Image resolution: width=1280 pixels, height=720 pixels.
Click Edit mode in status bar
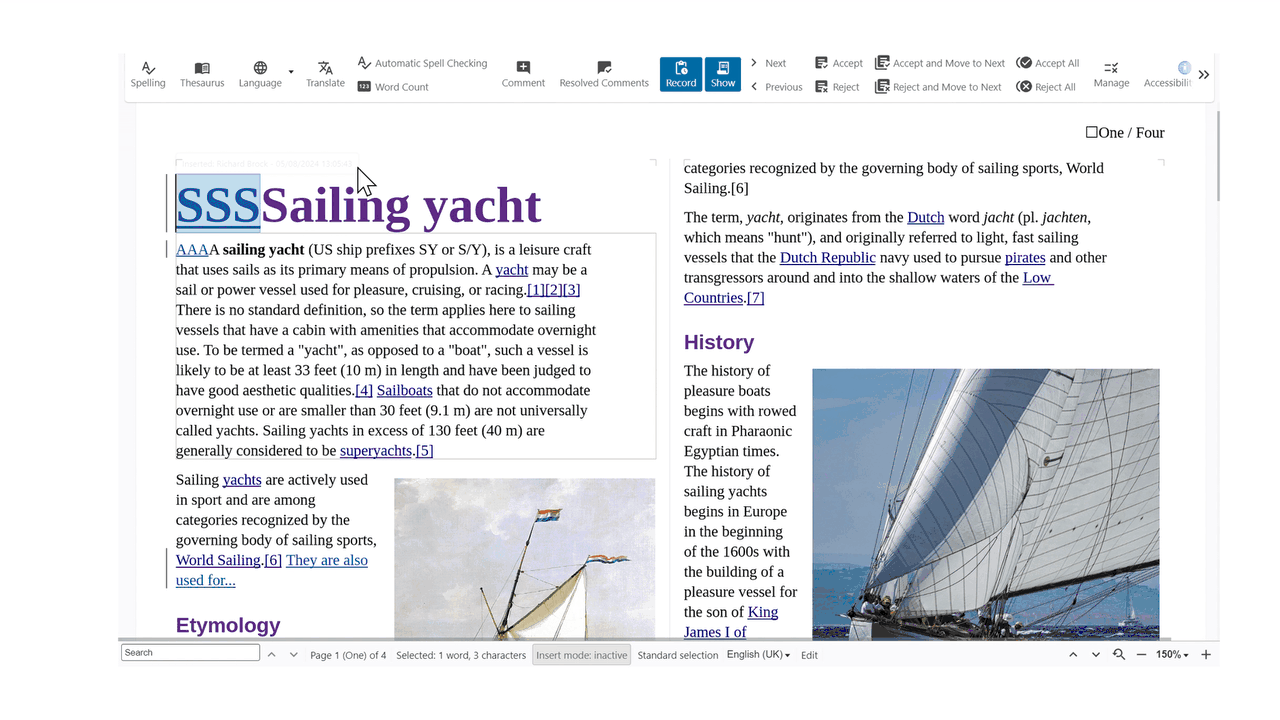pyautogui.click(x=809, y=655)
